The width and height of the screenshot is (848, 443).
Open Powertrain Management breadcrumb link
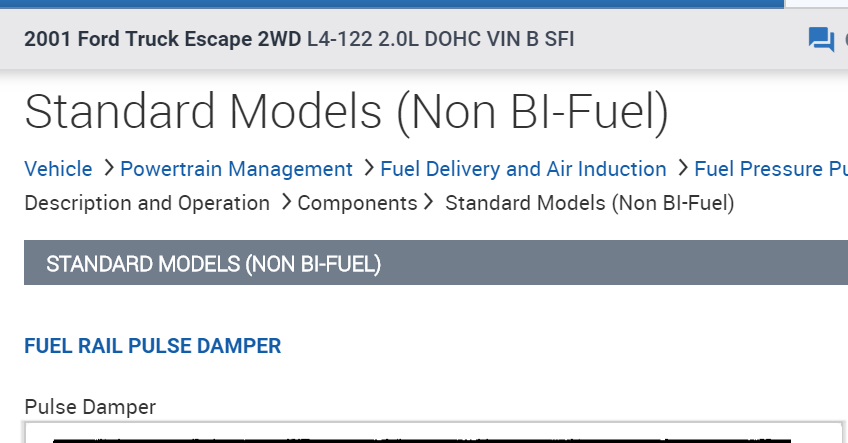(x=236, y=169)
